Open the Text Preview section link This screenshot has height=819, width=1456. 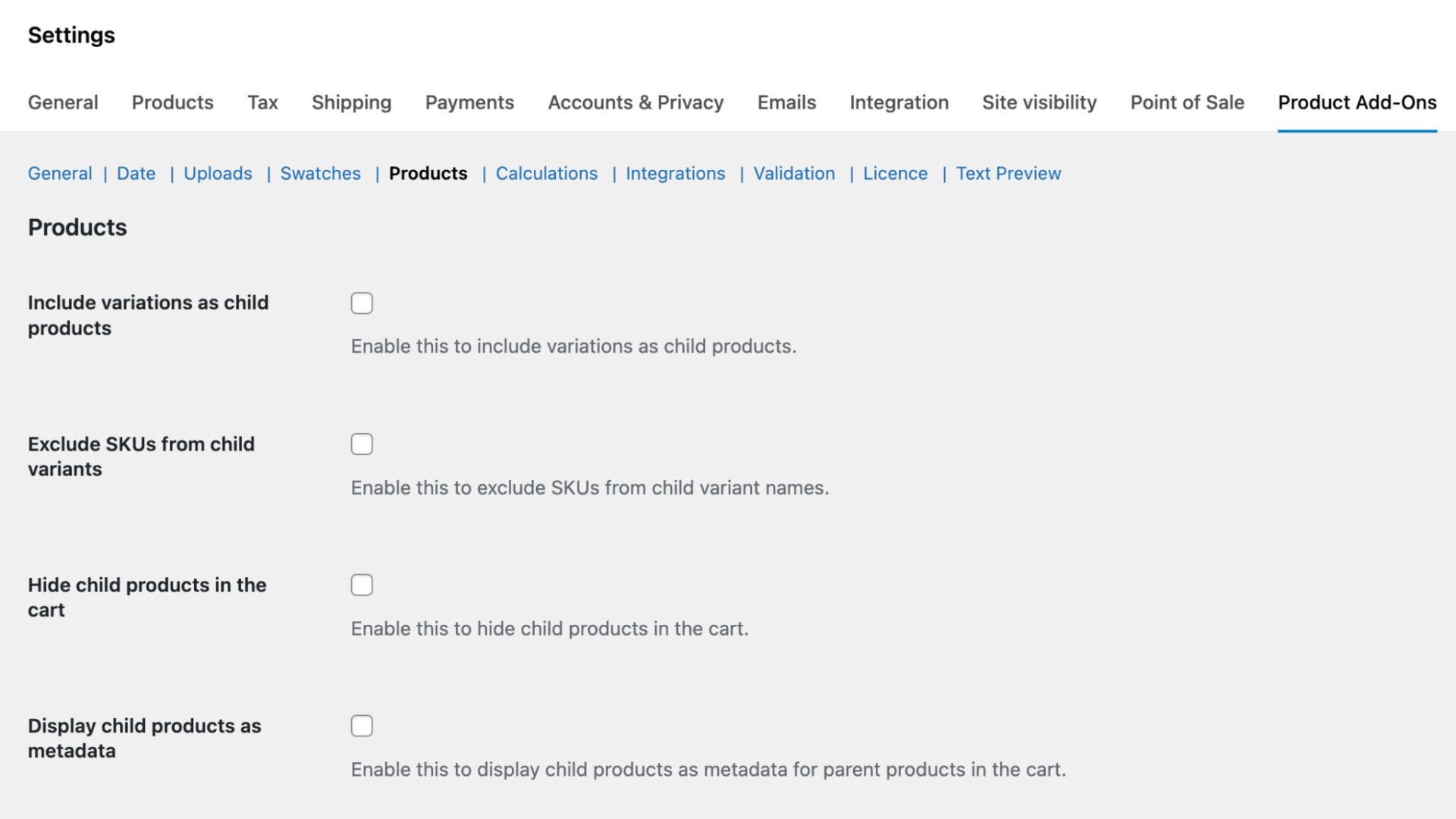[1009, 173]
